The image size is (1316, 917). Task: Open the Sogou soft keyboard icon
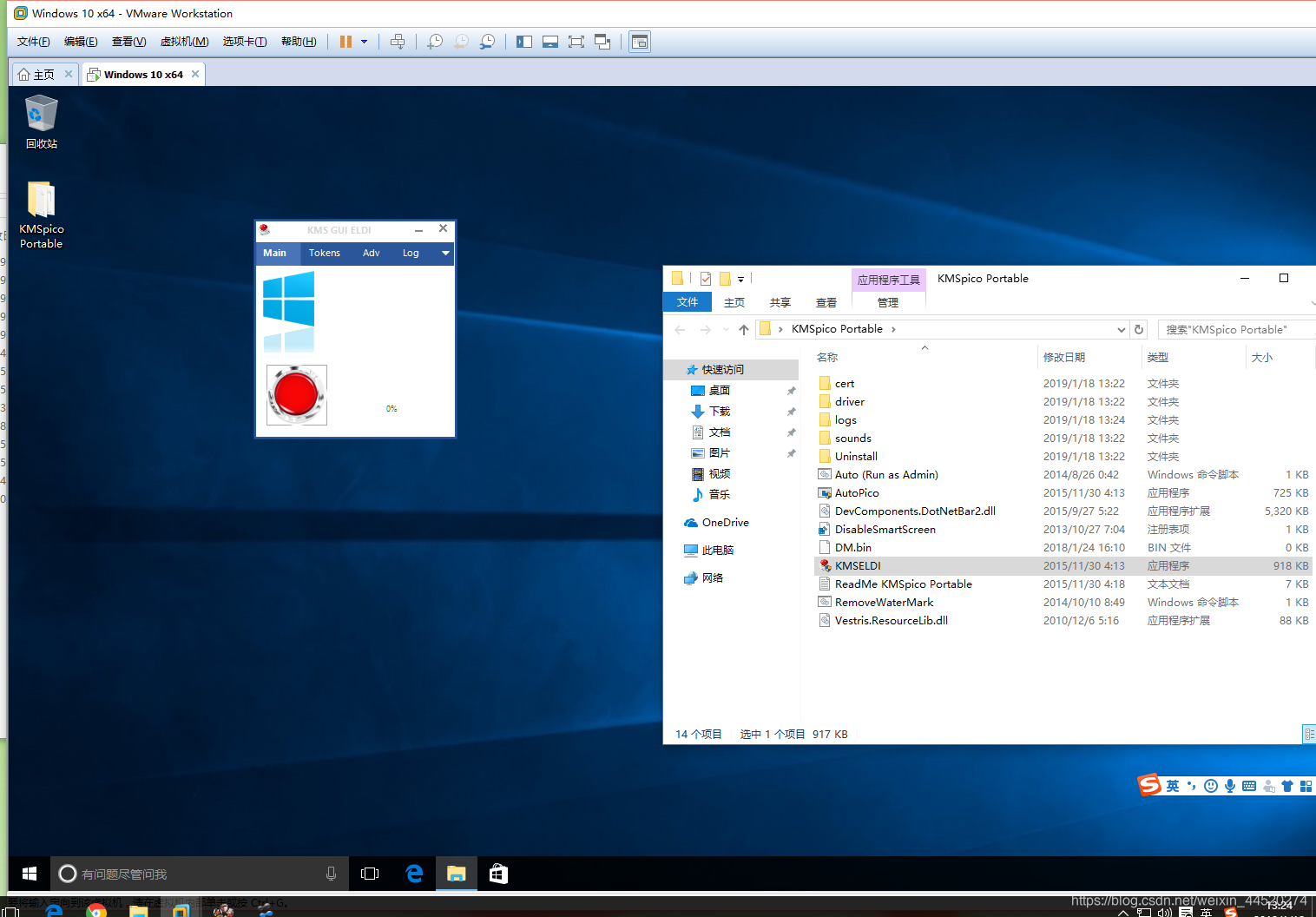(x=1249, y=786)
